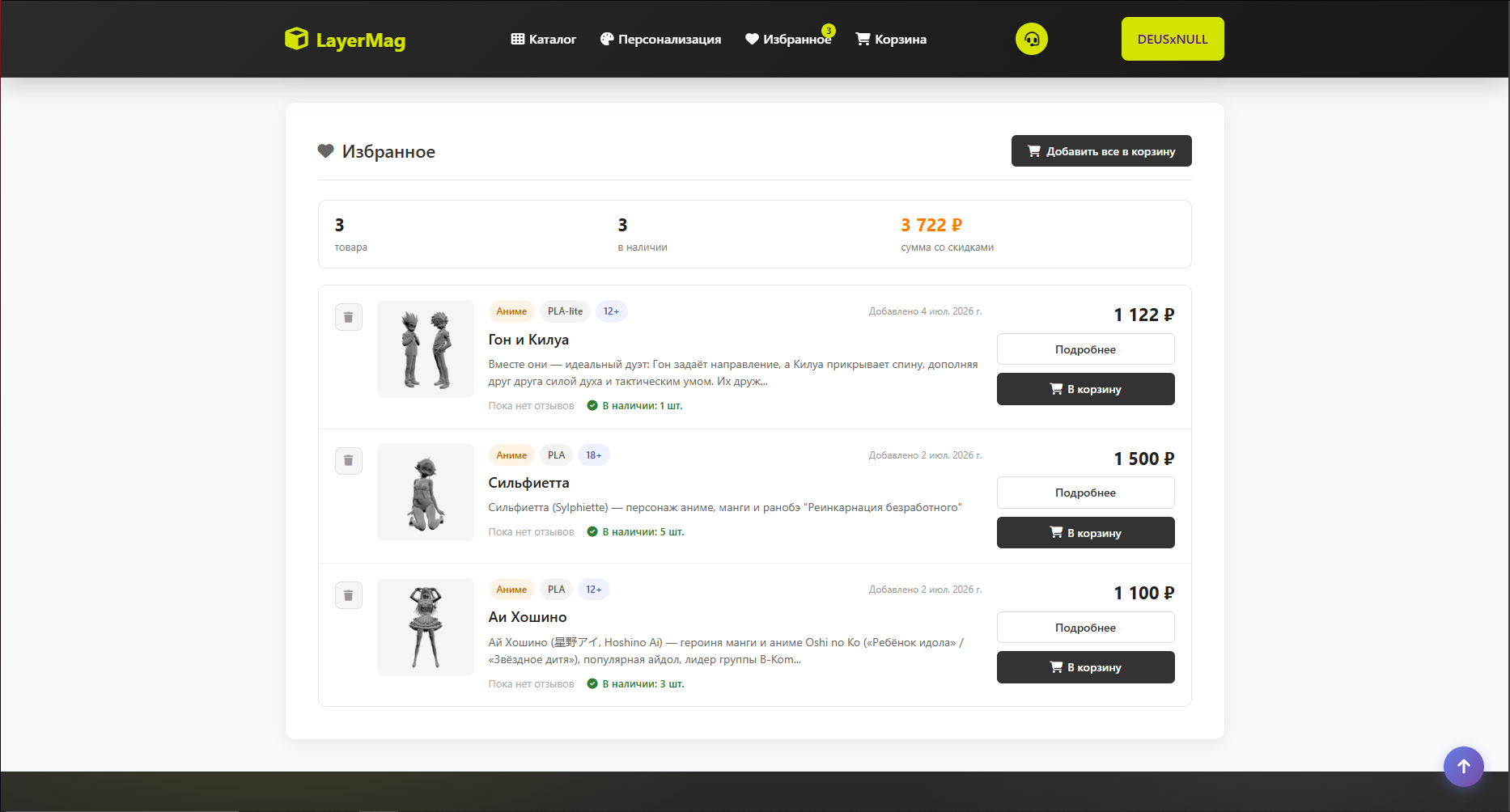Image resolution: width=1510 pixels, height=812 pixels.
Task: Click the PLA-lite material tag
Action: click(565, 311)
